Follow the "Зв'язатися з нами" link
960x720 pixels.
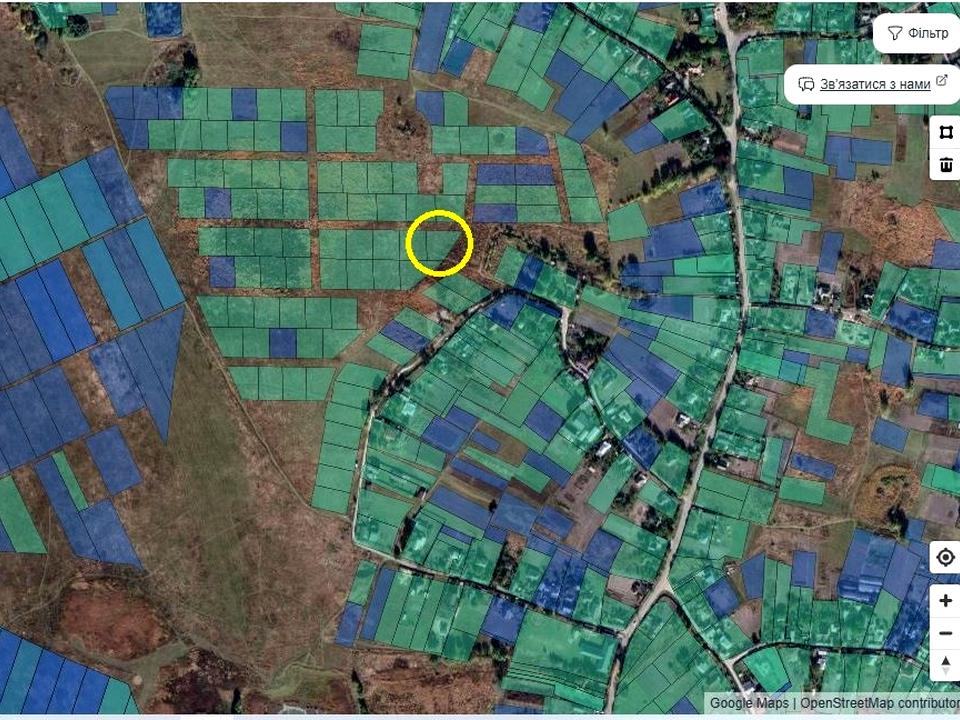click(x=875, y=84)
